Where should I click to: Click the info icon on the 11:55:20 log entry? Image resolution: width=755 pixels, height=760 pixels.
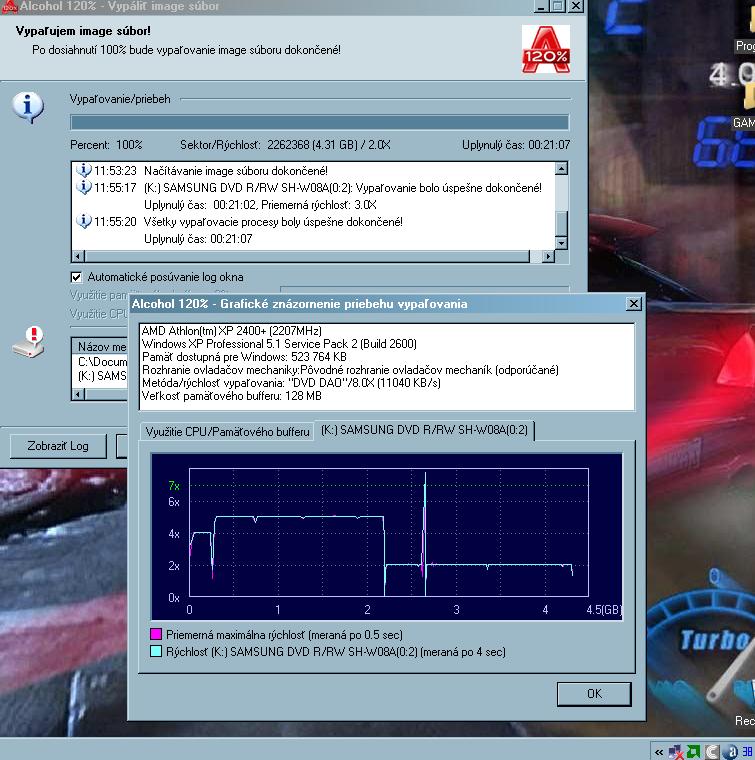coord(85,222)
